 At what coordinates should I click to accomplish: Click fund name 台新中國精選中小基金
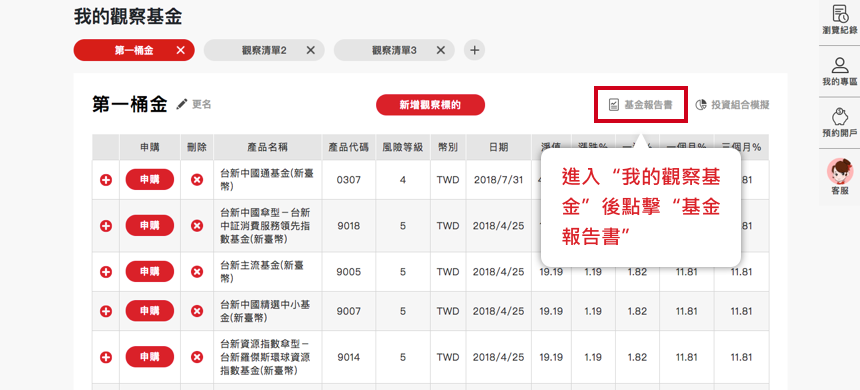coord(265,311)
